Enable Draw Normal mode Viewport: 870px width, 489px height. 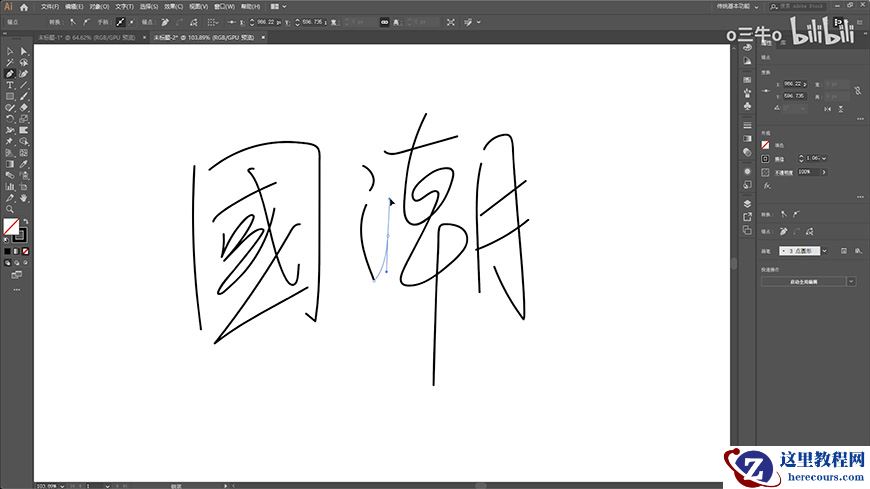(8, 263)
